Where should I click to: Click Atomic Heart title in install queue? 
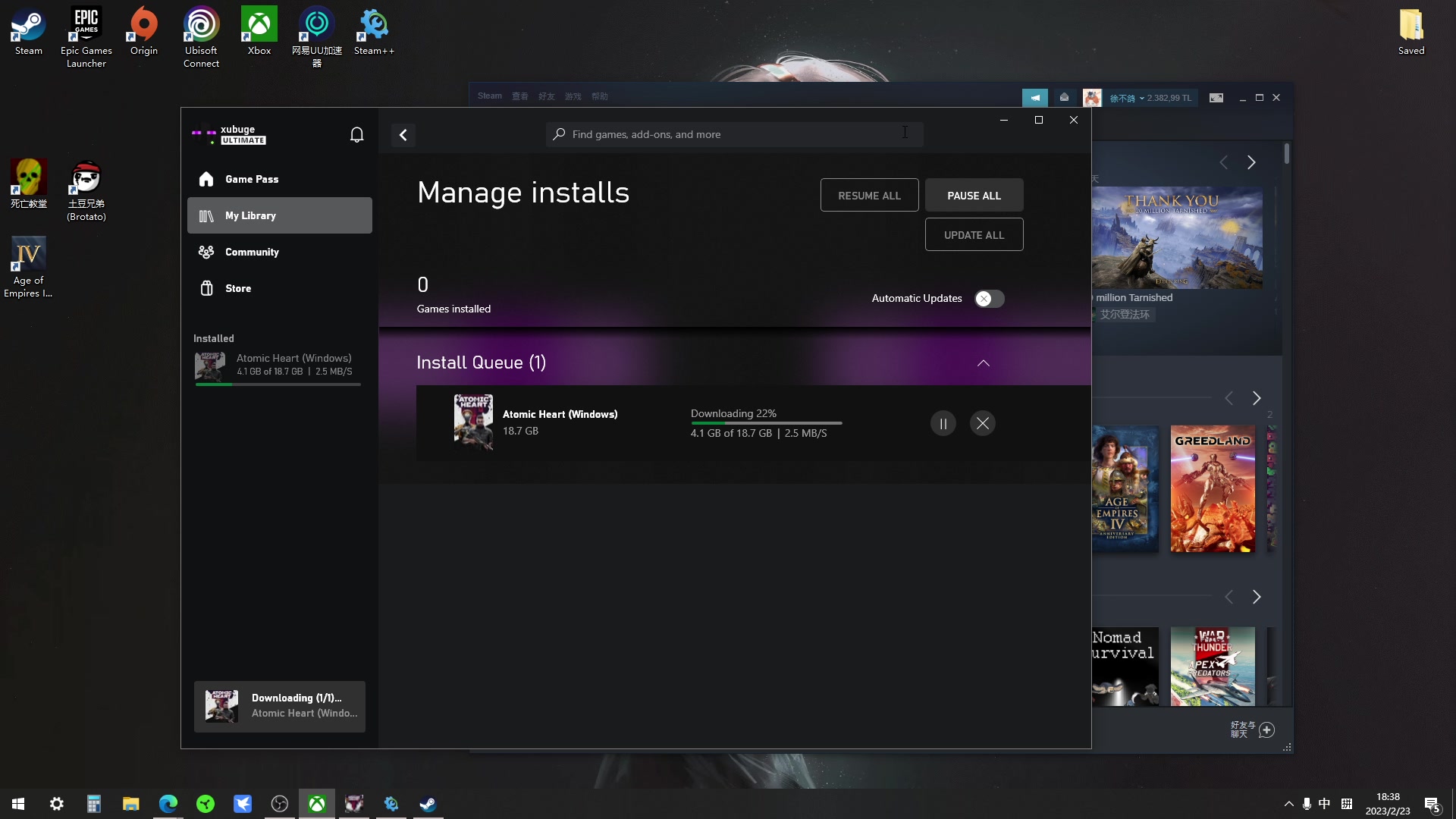tap(560, 414)
